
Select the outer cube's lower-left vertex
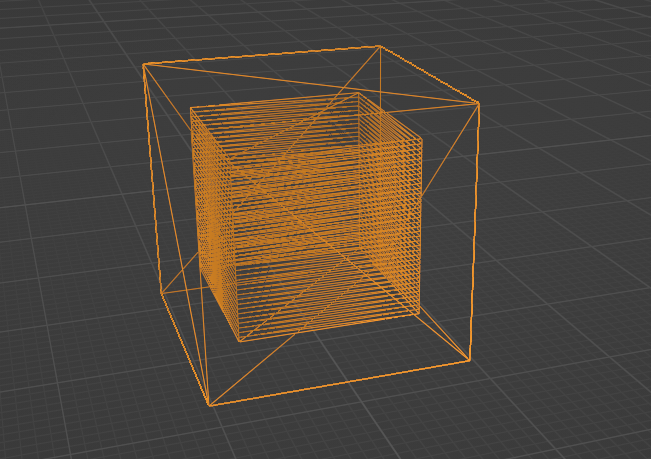pyautogui.click(x=161, y=293)
